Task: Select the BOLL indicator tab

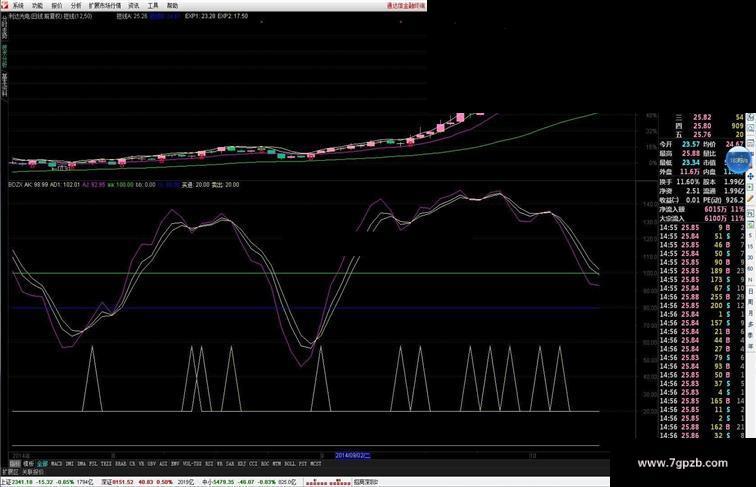Action: tap(290, 464)
